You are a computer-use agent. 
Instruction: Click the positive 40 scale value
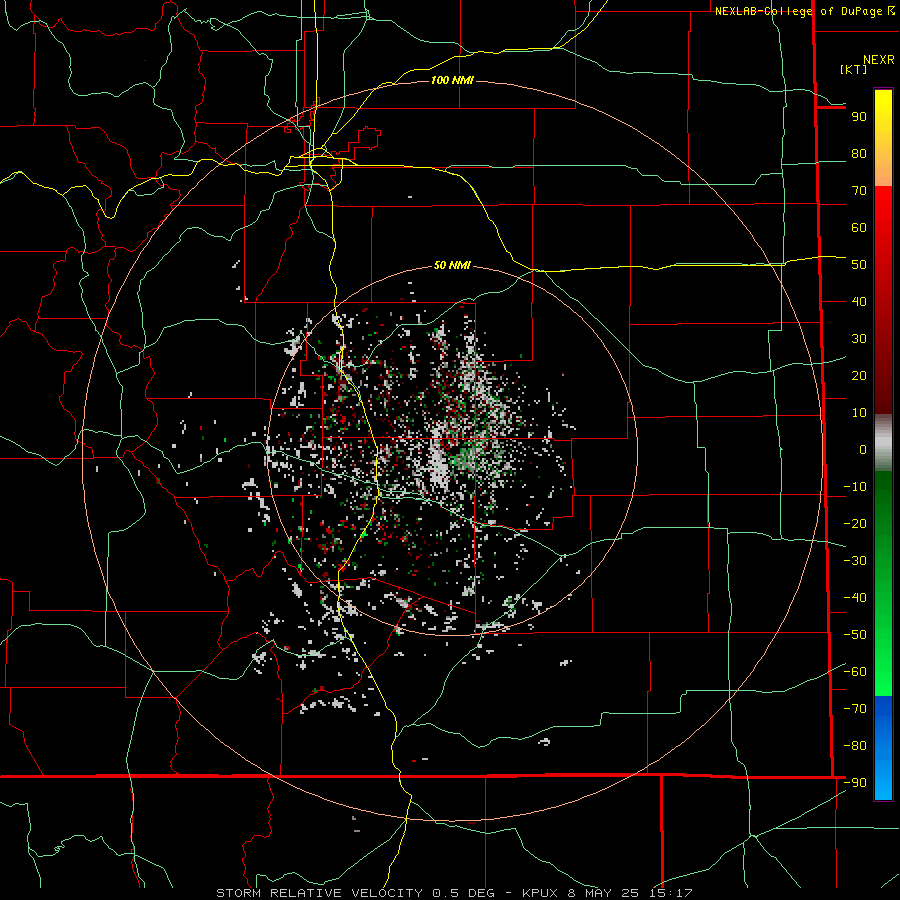(859, 302)
